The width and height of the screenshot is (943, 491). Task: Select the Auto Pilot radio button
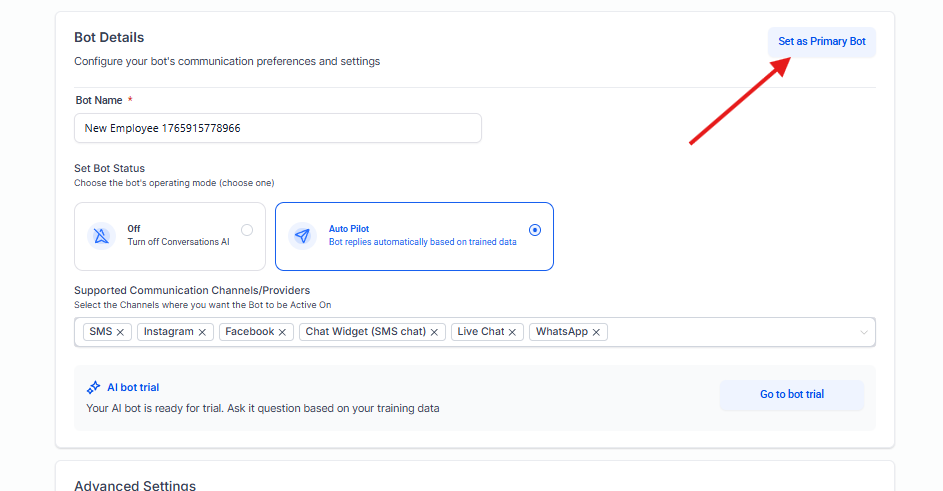[535, 230]
